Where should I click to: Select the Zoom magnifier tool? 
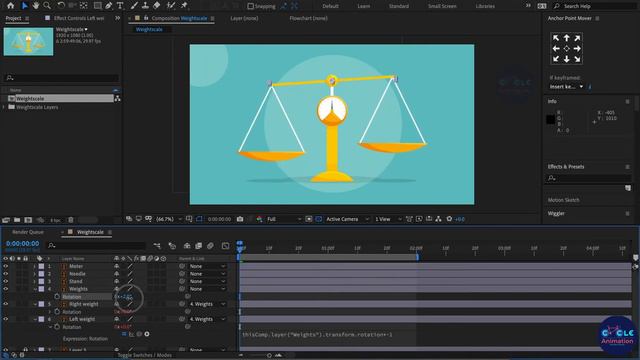(x=47, y=6)
